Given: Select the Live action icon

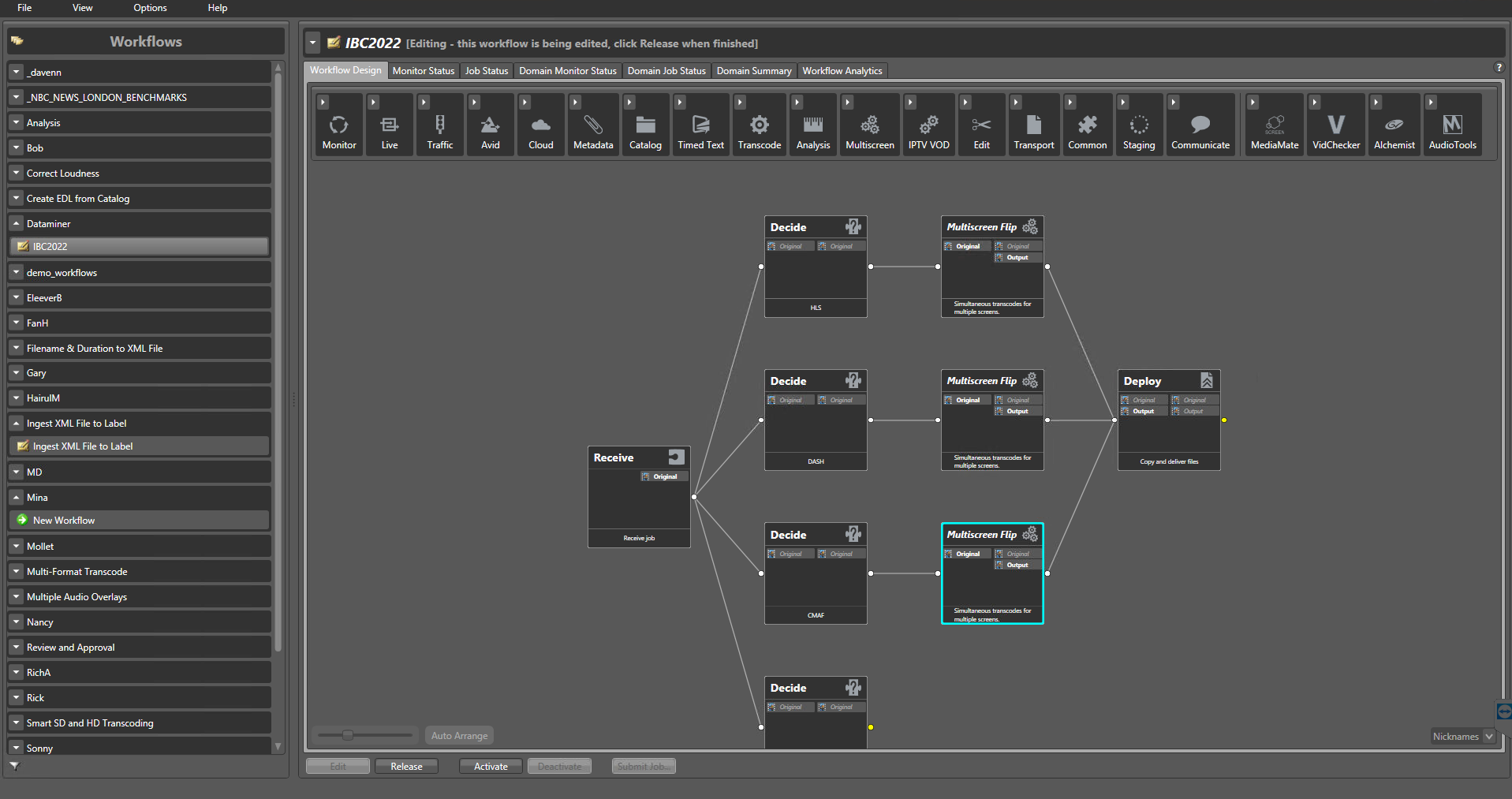Looking at the screenshot, I should click(390, 125).
